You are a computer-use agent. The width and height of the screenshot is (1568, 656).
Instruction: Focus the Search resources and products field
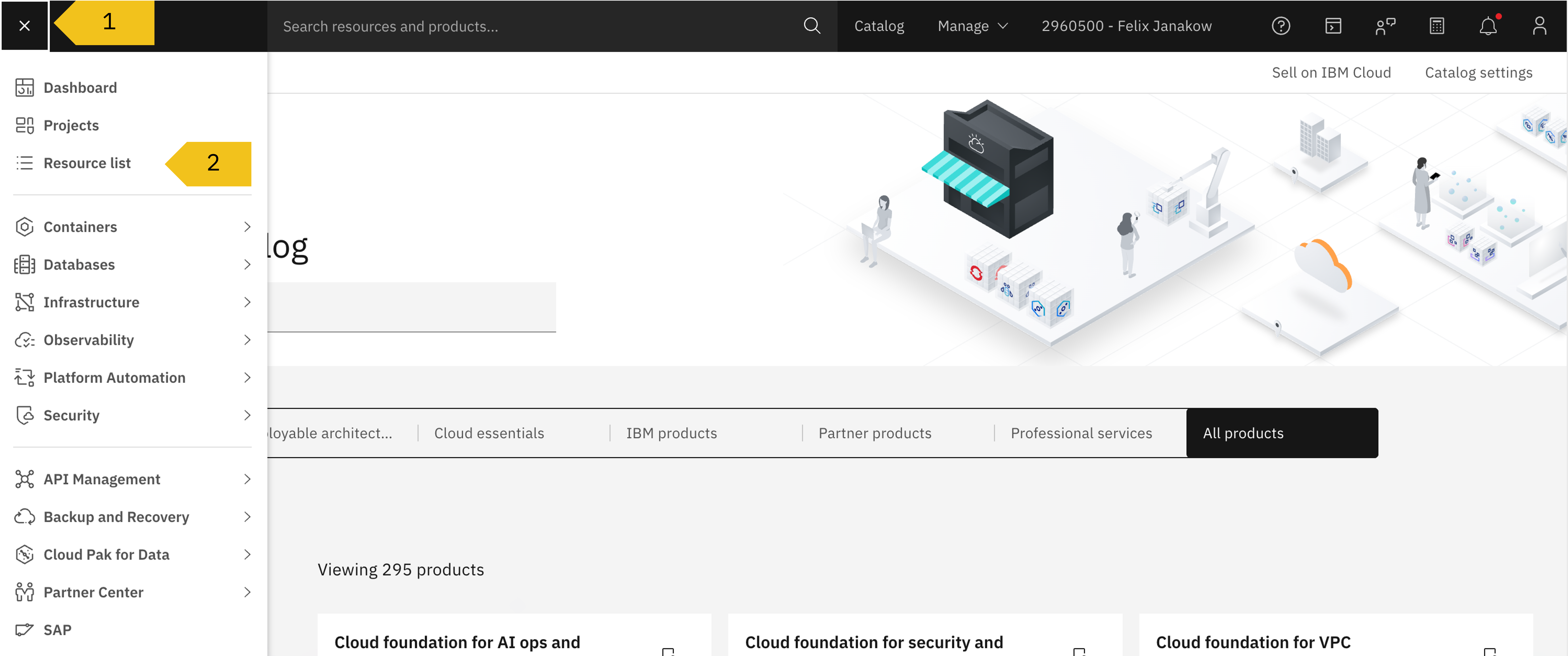click(536, 26)
